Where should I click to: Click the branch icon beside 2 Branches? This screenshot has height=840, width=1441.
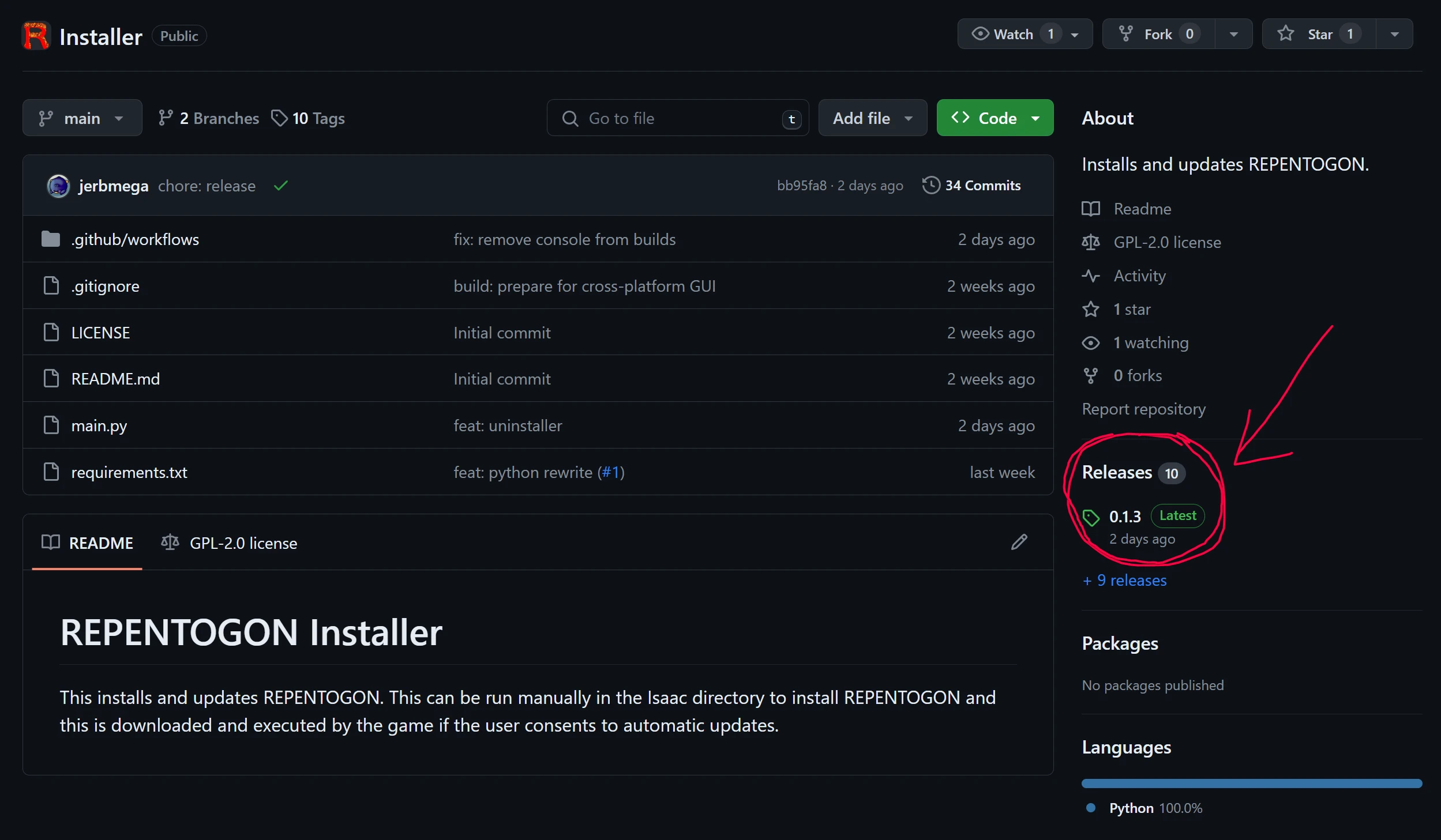pos(166,118)
